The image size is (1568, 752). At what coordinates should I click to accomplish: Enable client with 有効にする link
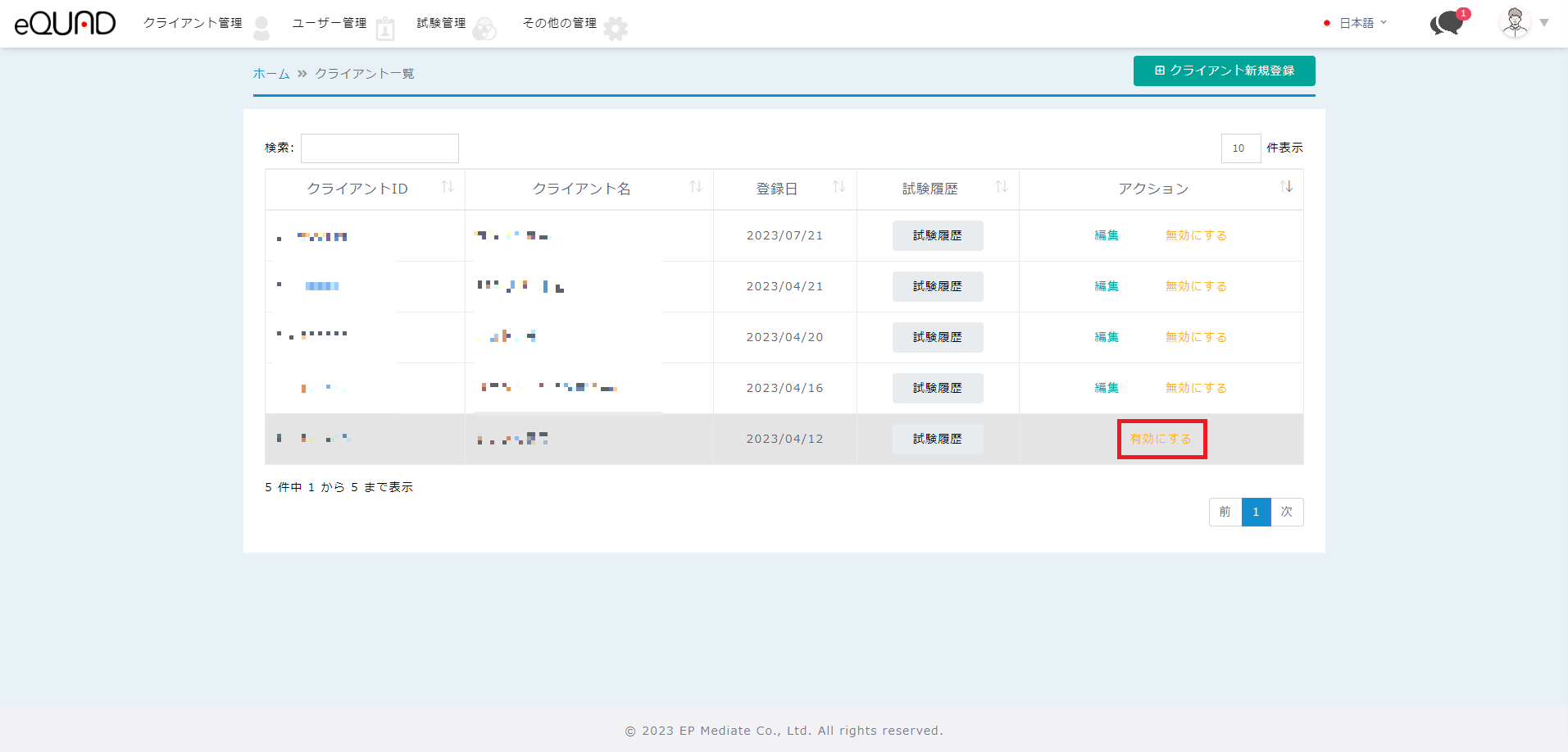(x=1161, y=439)
